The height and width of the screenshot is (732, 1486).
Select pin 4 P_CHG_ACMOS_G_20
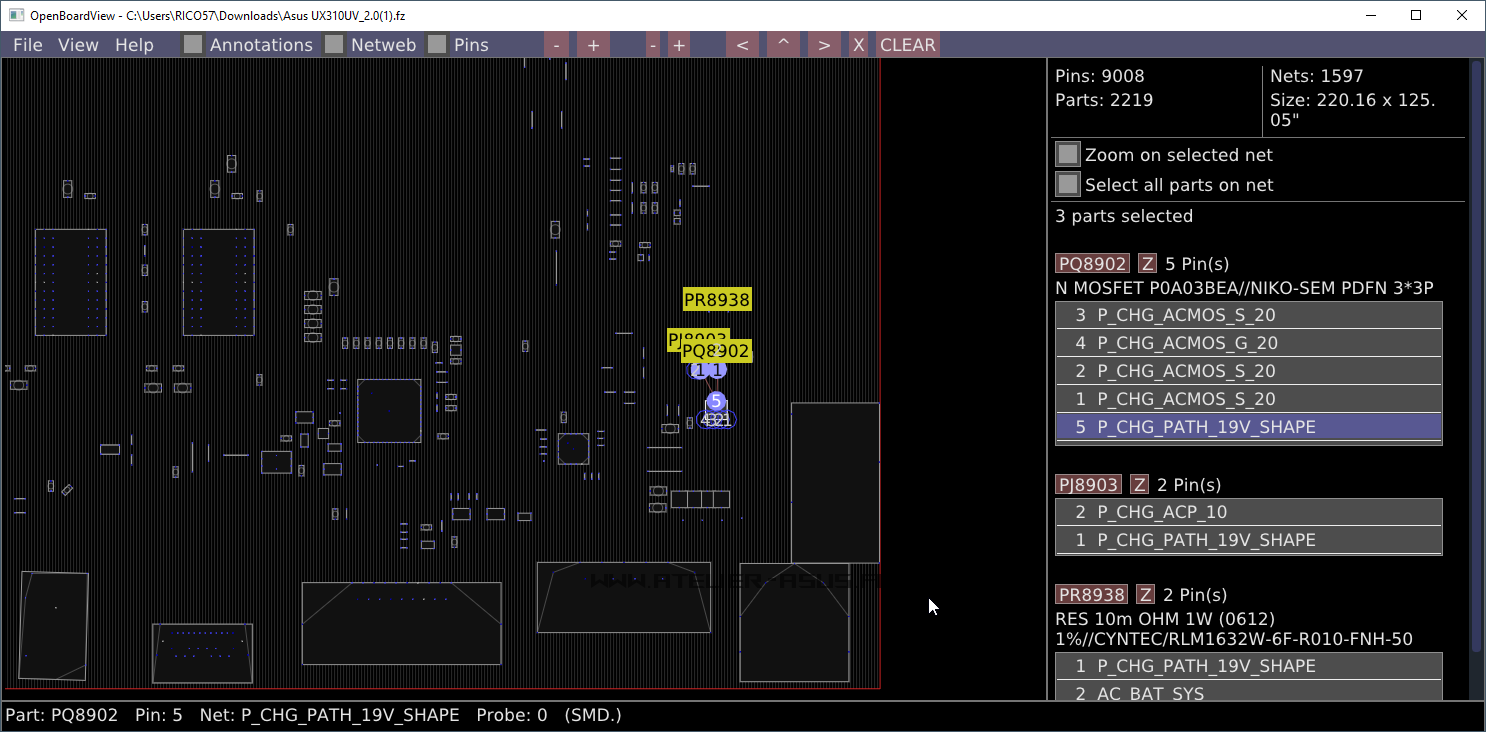point(1249,343)
